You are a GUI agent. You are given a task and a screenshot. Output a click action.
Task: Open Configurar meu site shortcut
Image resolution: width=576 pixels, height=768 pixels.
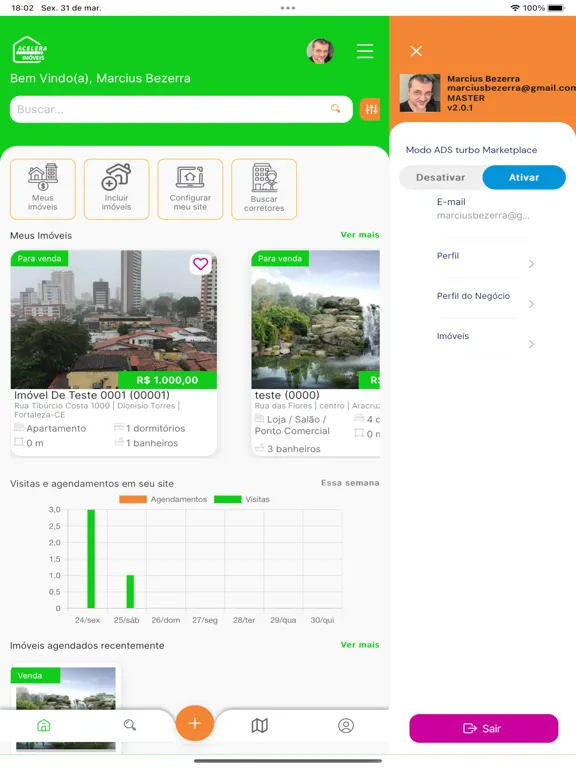tap(190, 189)
